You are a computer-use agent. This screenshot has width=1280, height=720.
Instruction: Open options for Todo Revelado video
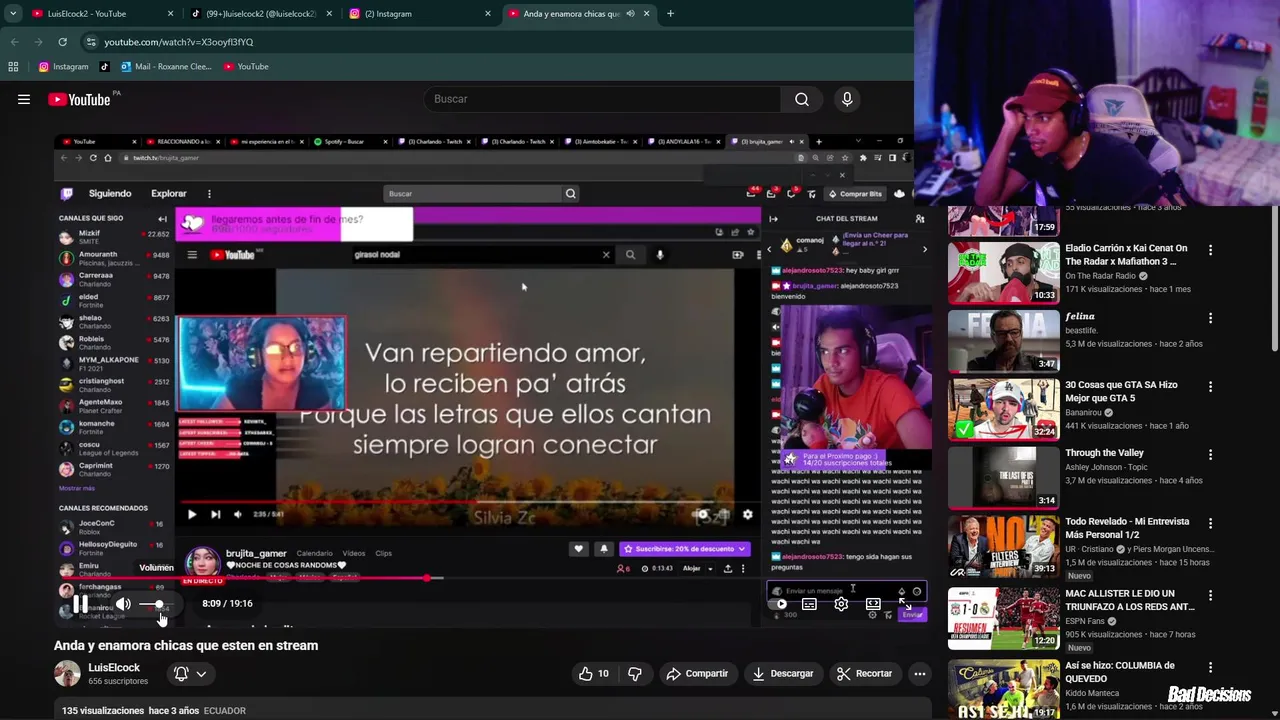pos(1210,523)
